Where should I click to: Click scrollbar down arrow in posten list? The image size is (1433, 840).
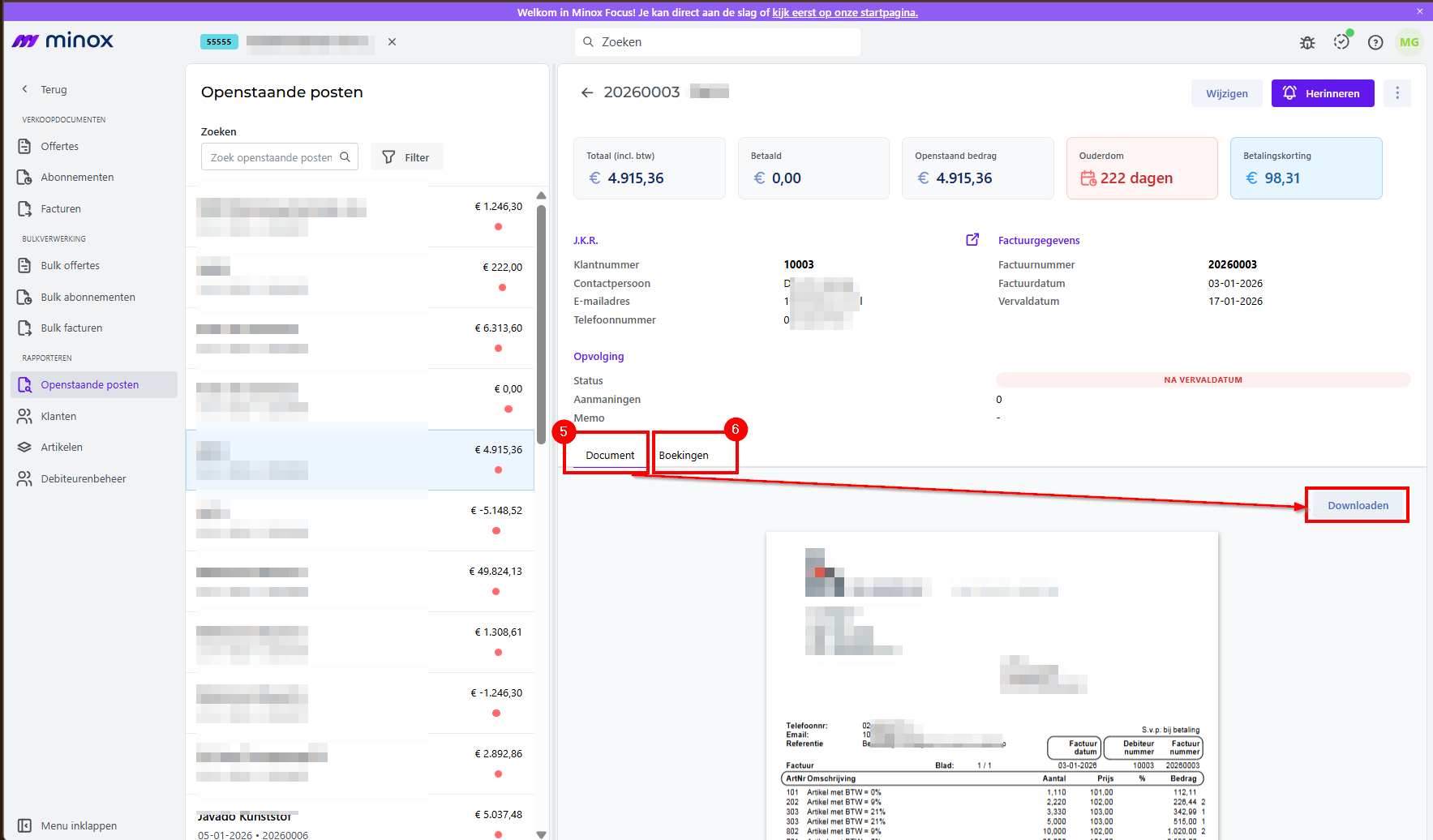(x=541, y=834)
